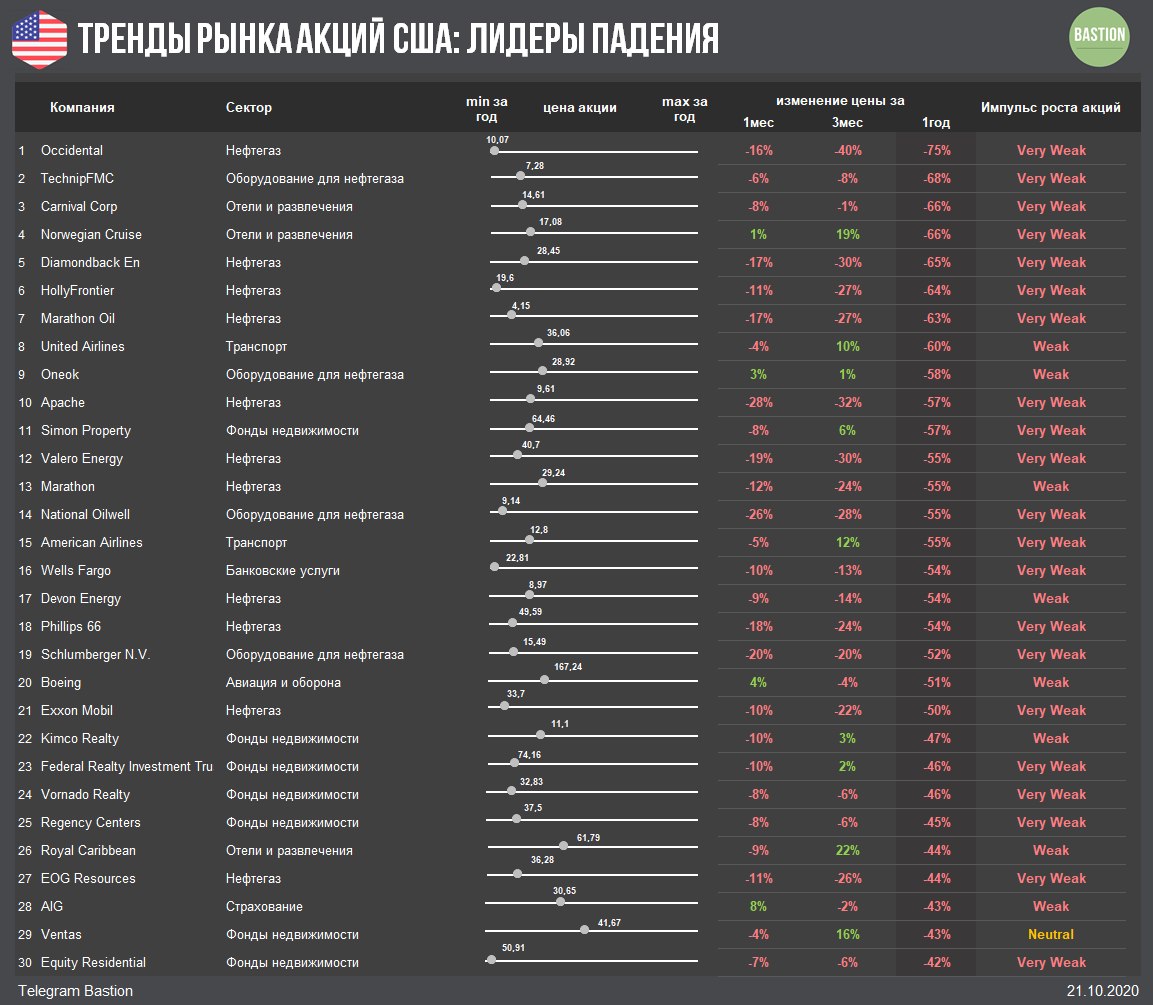Click the 3мес column header
This screenshot has height=1005, width=1153.
847,122
